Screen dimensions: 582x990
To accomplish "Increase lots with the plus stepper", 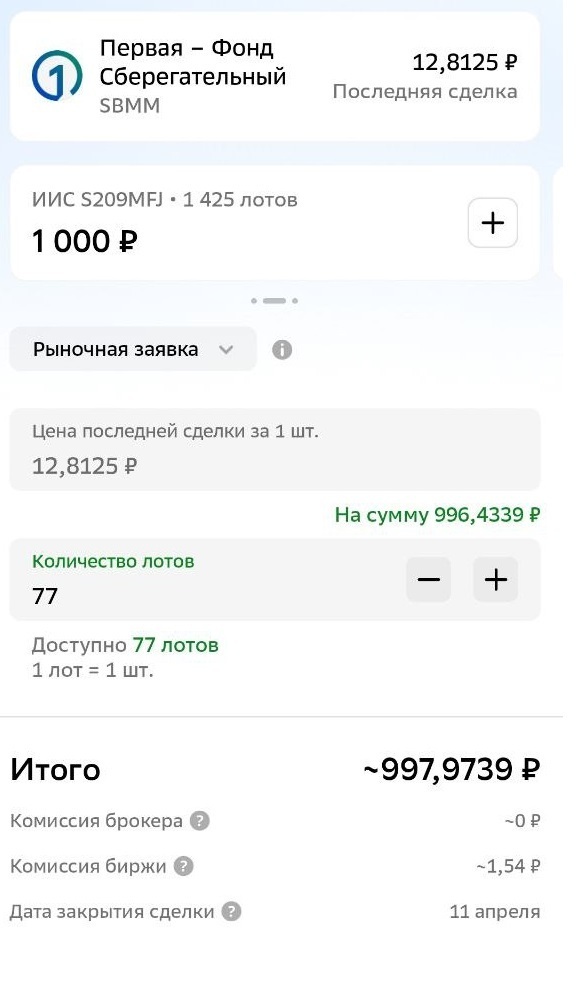I will pos(495,579).
